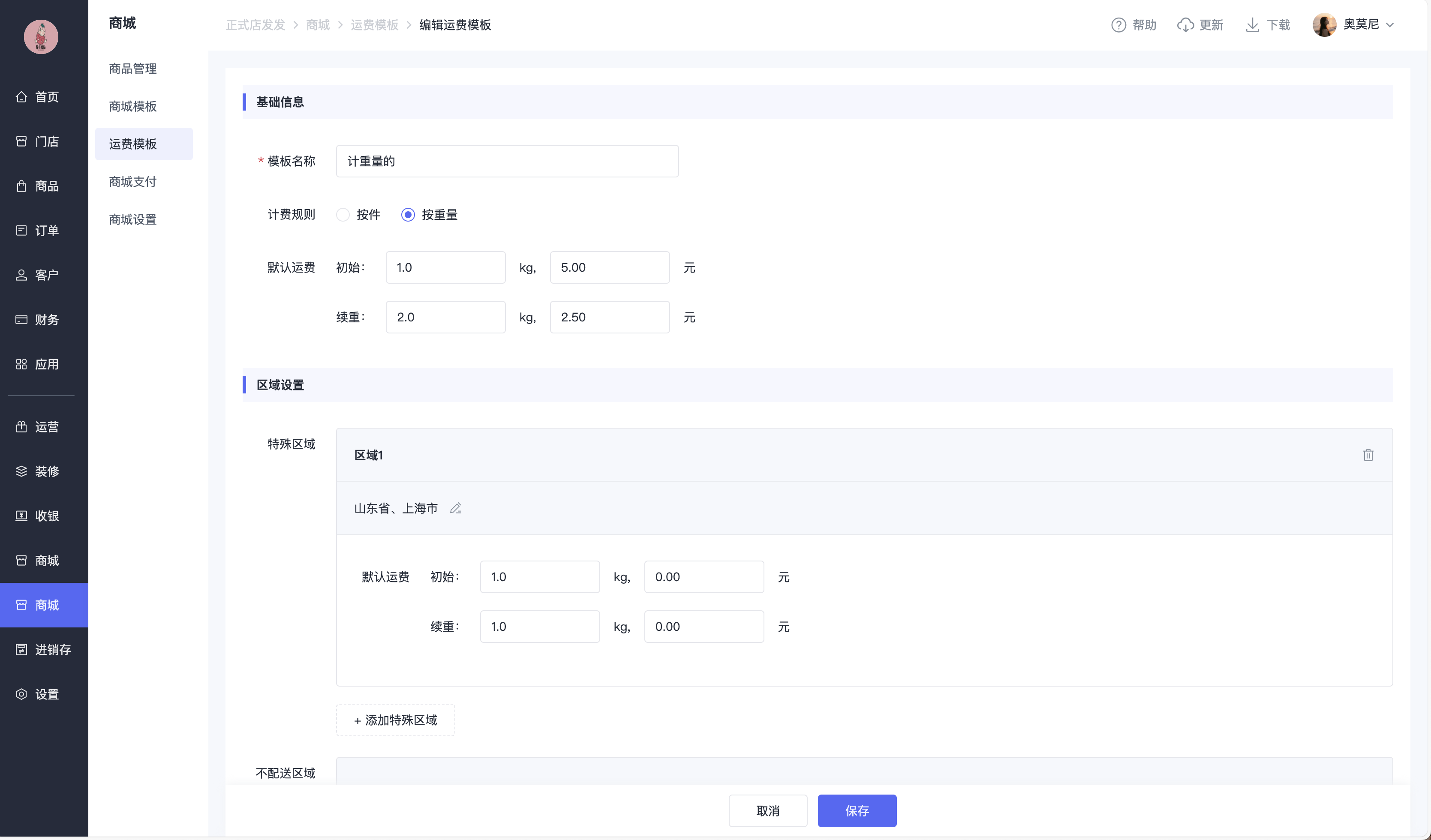Select the 按件 radio button
The width and height of the screenshot is (1431, 840).
tap(343, 215)
